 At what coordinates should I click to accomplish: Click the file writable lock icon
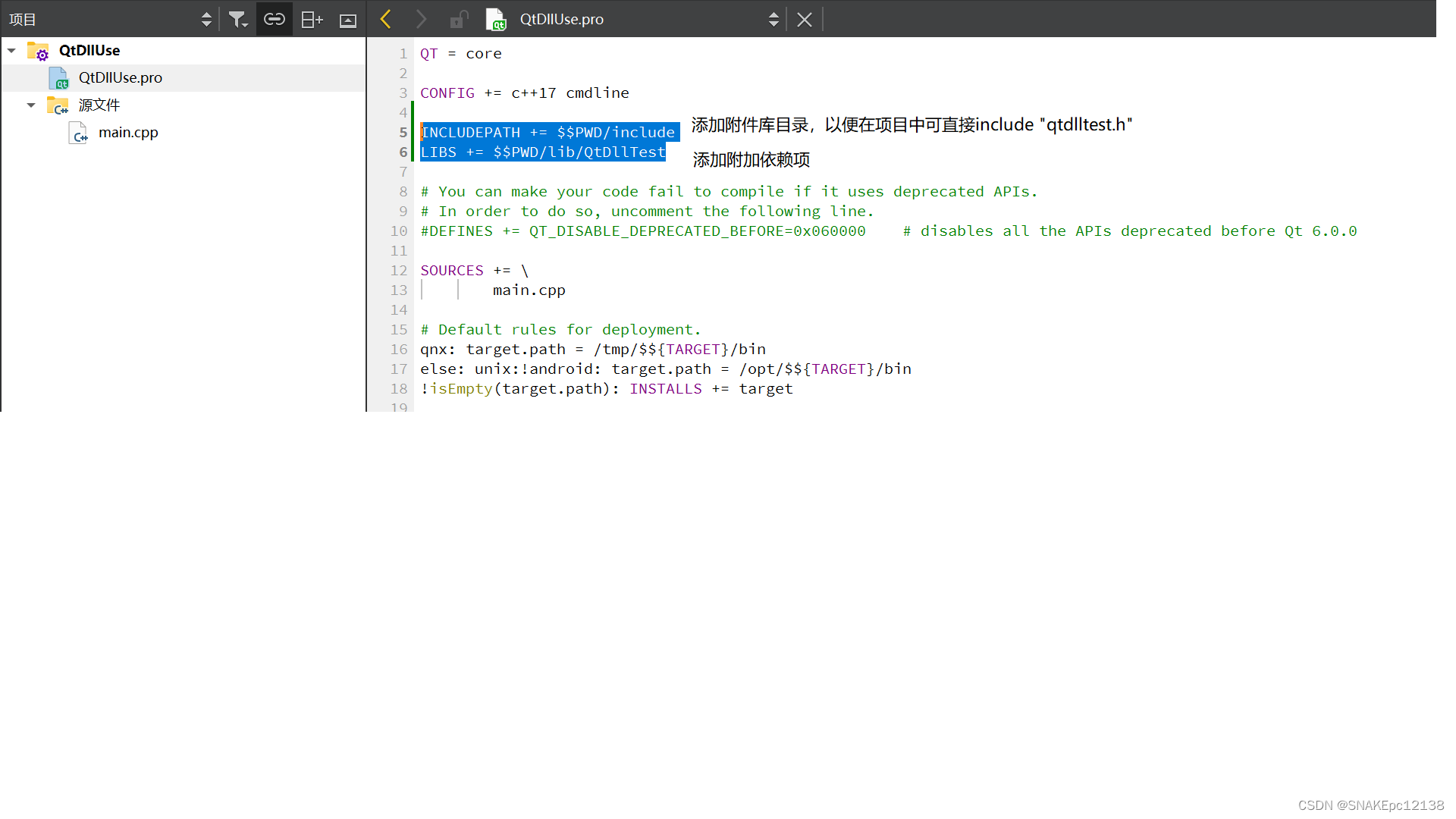pyautogui.click(x=459, y=19)
